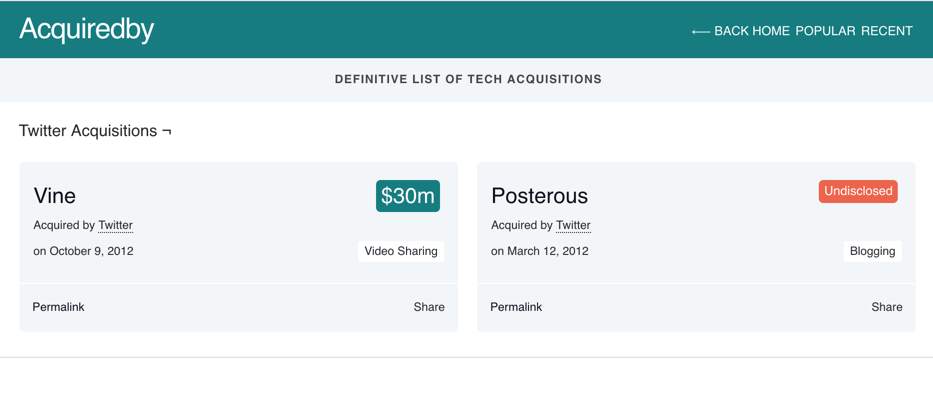Click the back arrow icon in header
Image resolution: width=933 pixels, height=410 pixels.
point(700,32)
